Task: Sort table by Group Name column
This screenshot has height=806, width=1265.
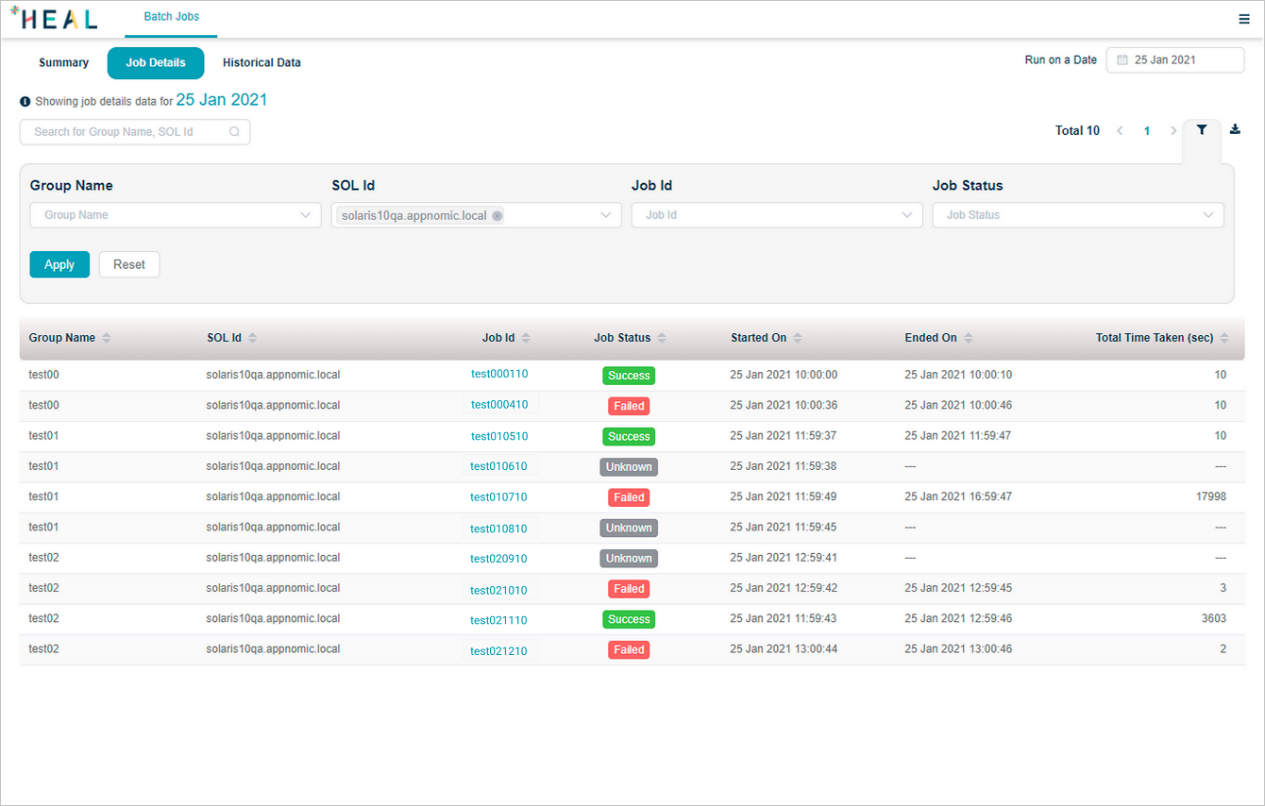Action: [x=106, y=338]
